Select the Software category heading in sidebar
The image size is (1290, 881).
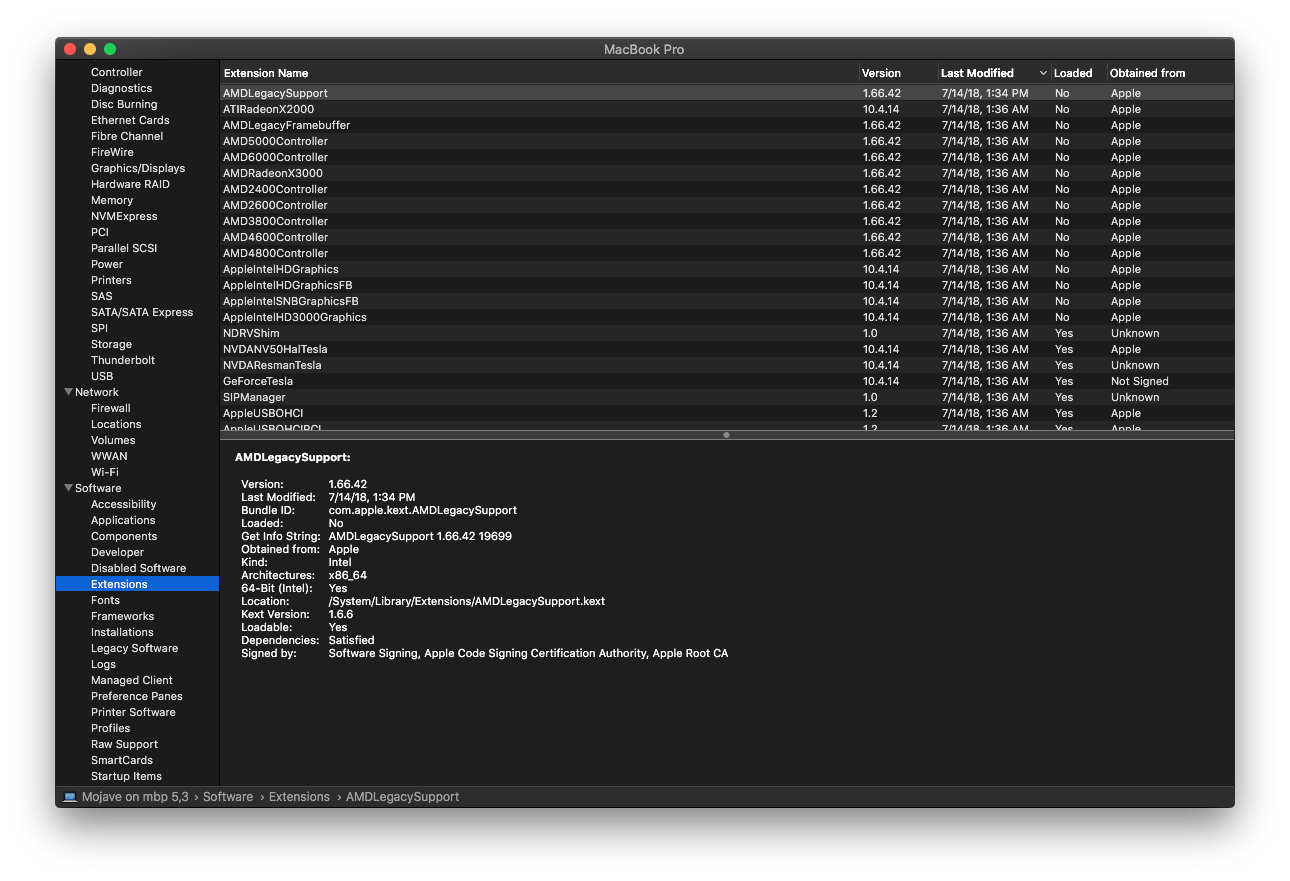[x=98, y=488]
